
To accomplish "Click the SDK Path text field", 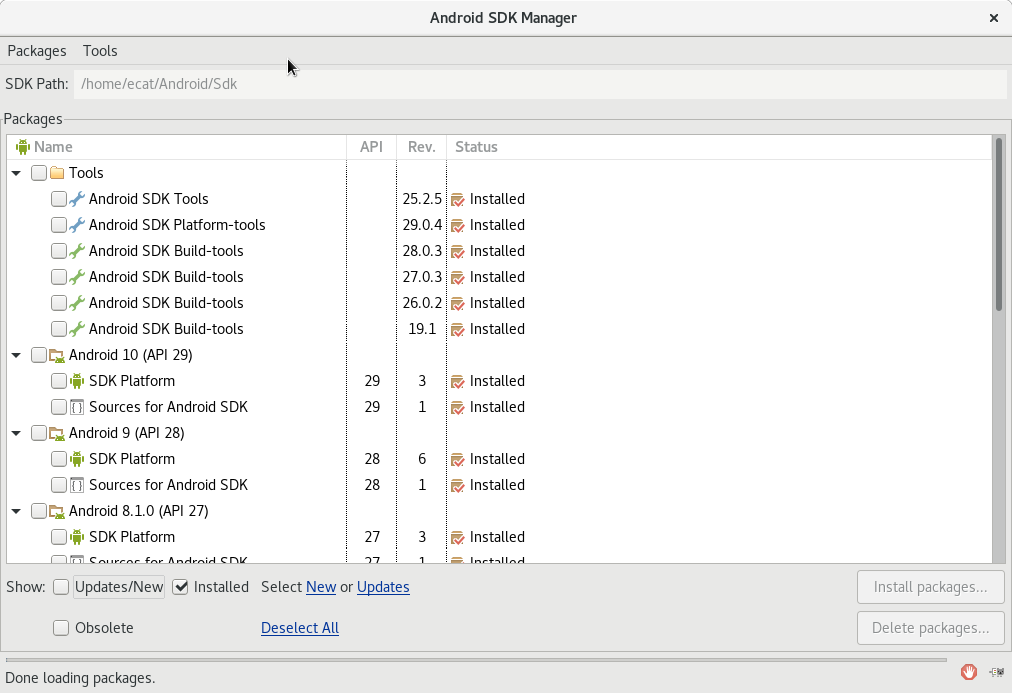I will [x=540, y=84].
